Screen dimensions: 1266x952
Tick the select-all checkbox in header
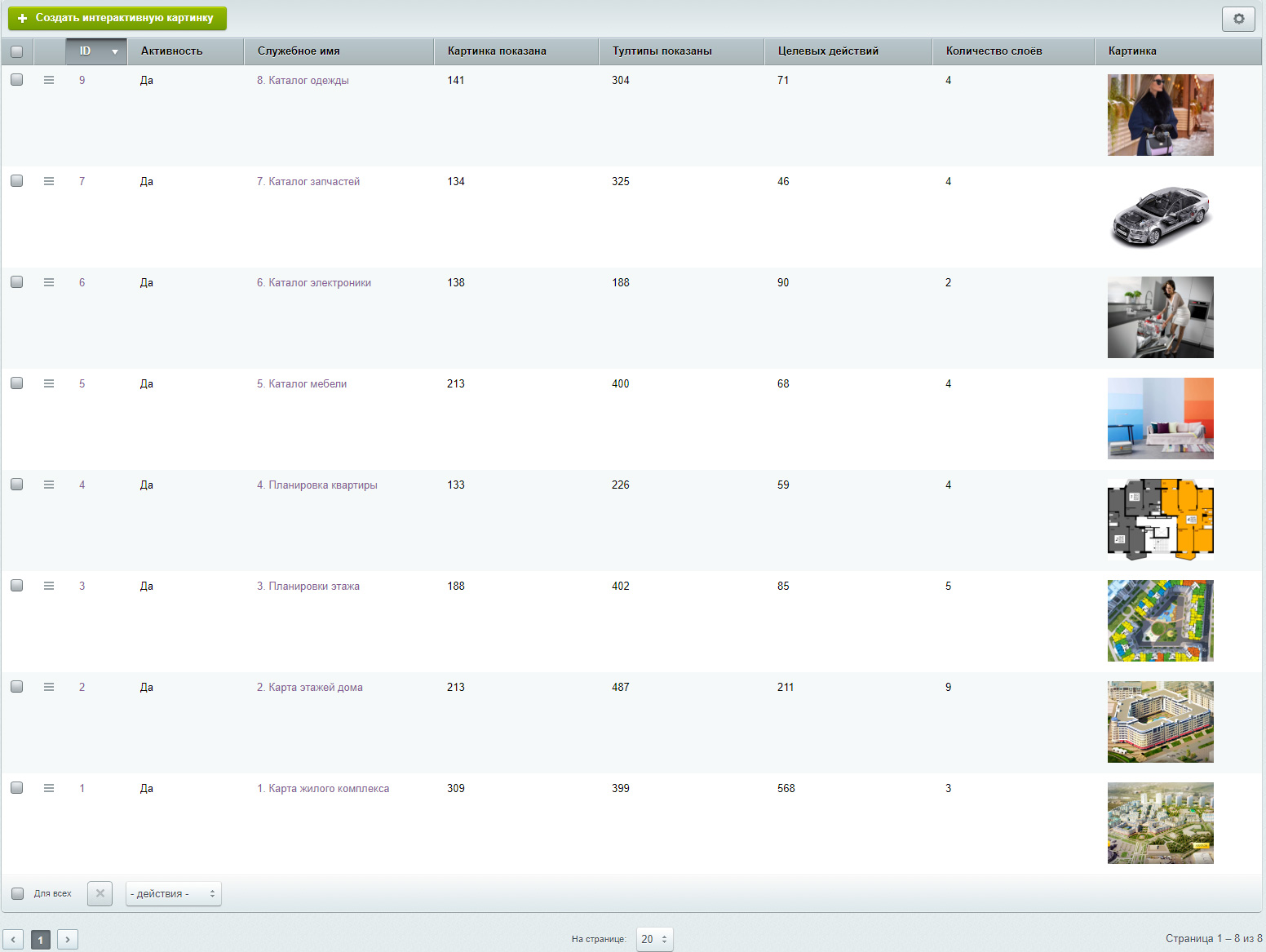tap(16, 51)
